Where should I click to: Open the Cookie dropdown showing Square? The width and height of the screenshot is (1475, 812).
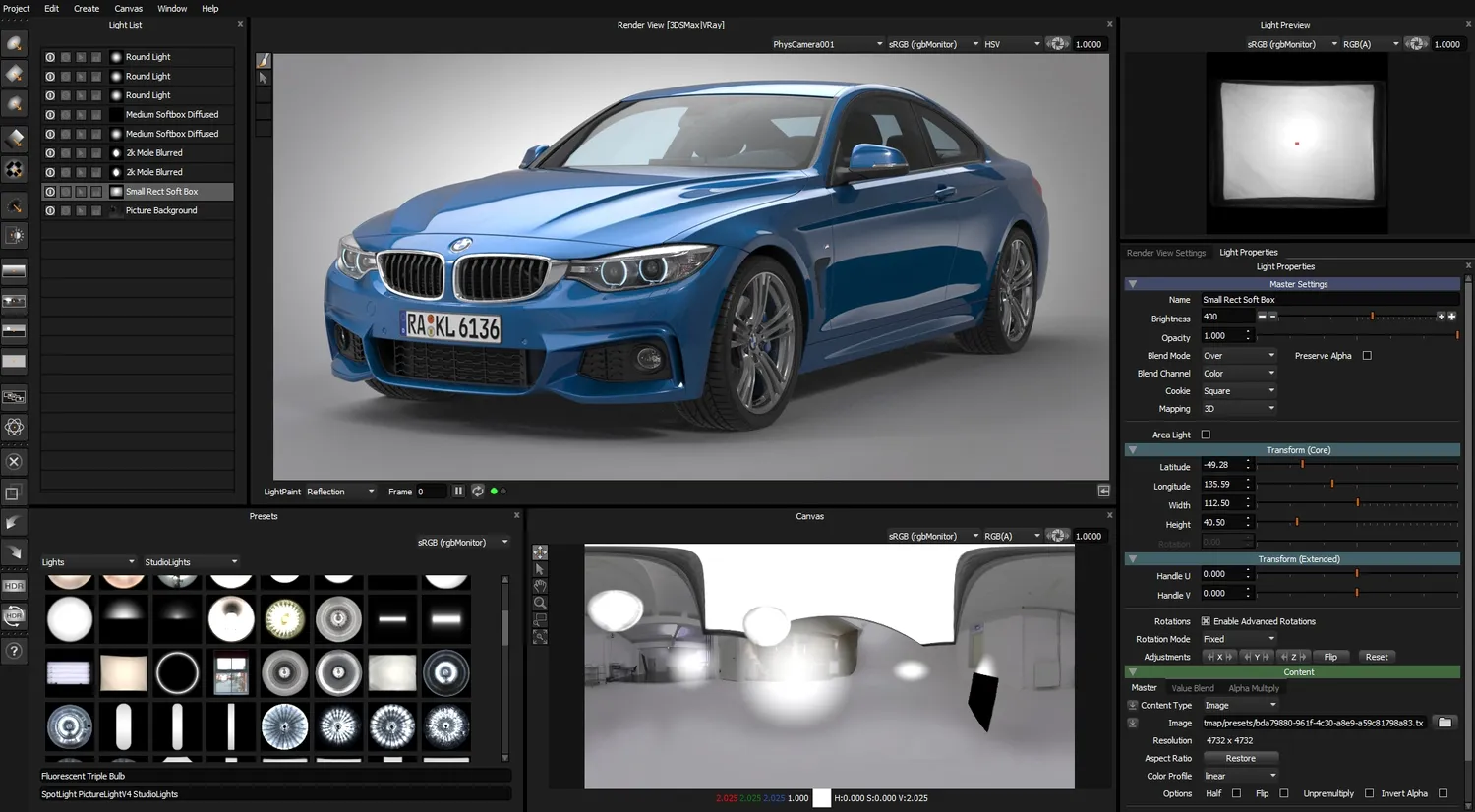tap(1237, 390)
